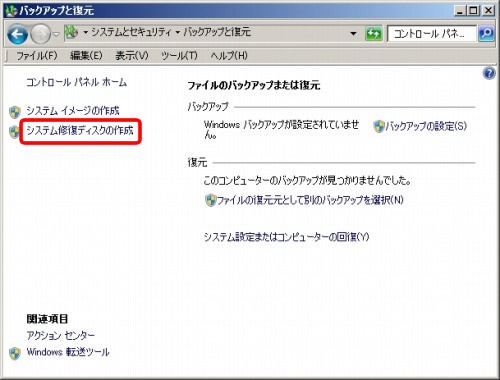Open help with the blue question mark icon
The image size is (500, 380).
[489, 73]
